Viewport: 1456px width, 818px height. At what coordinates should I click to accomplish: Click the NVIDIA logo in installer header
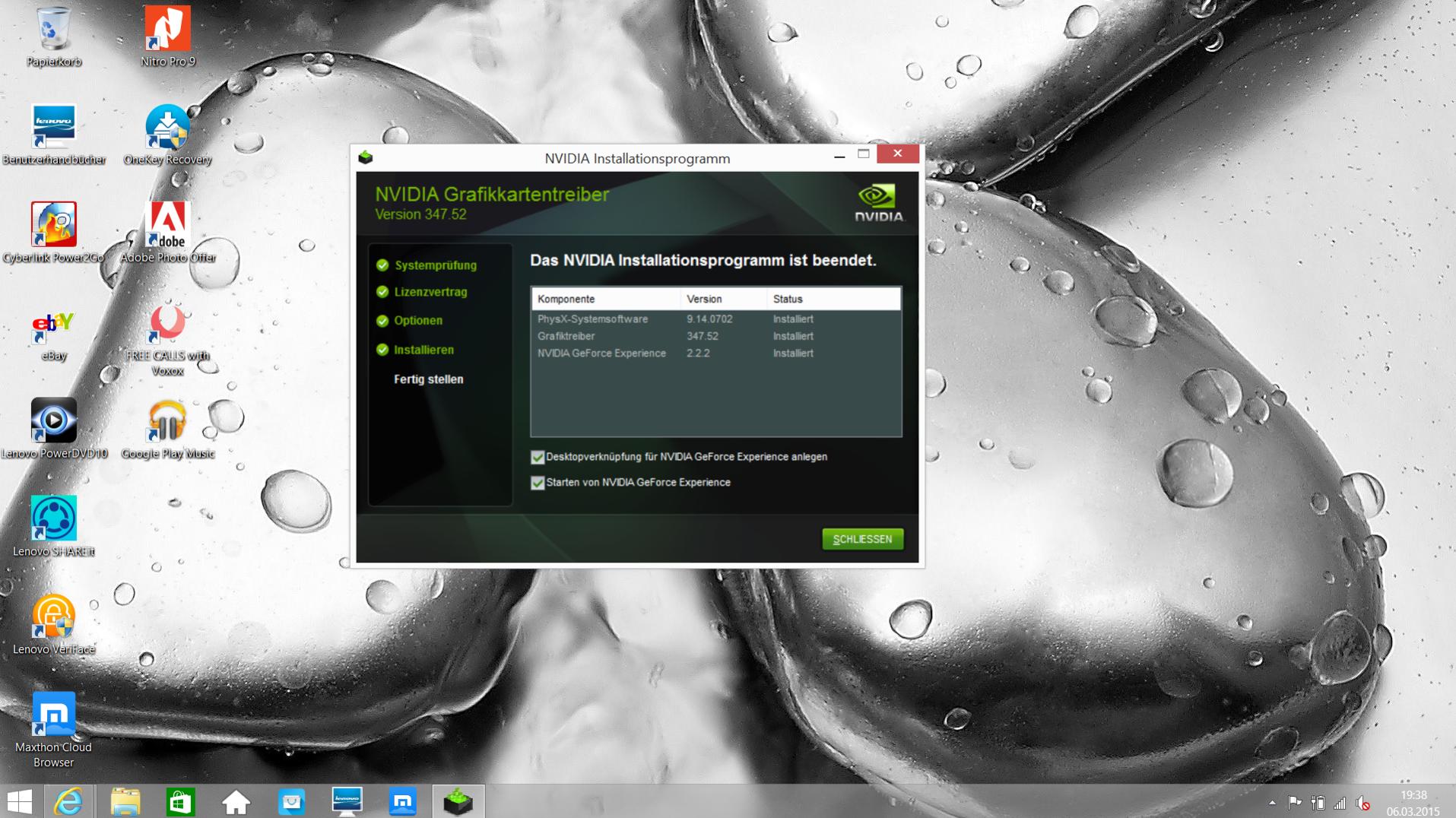pos(879,202)
